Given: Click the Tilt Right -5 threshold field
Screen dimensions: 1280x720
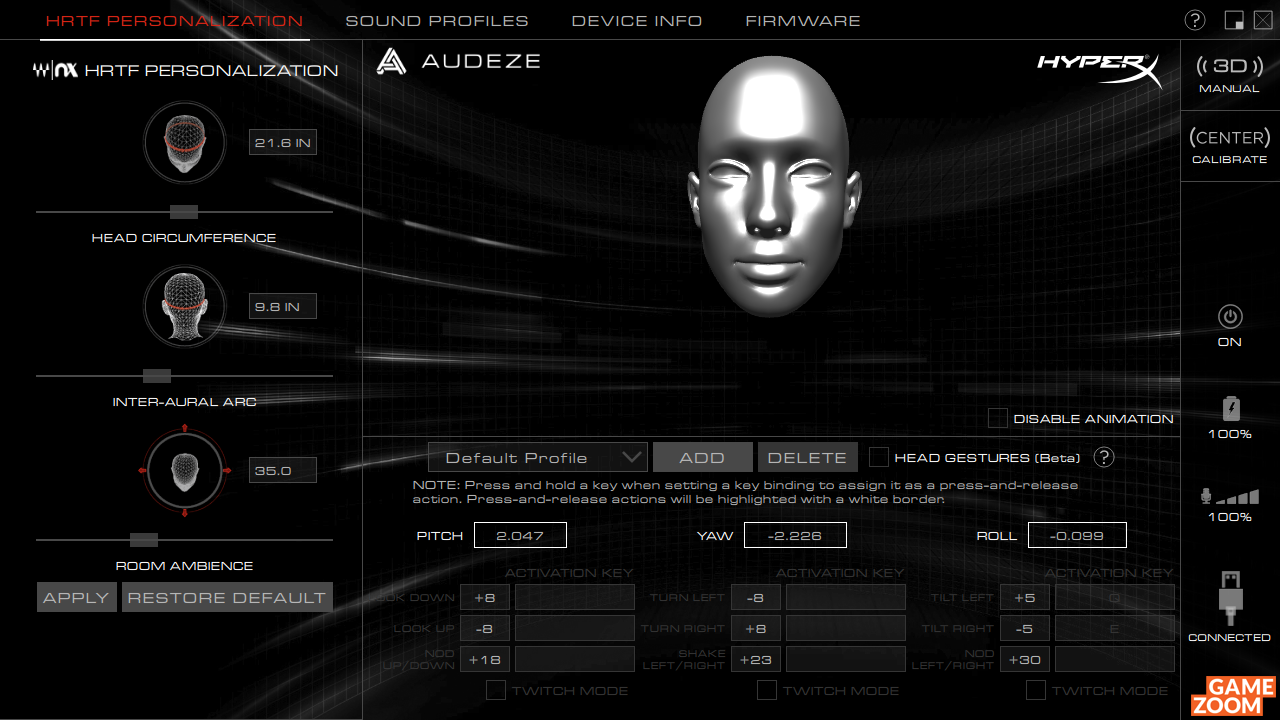Looking at the screenshot, I should coord(1025,628).
